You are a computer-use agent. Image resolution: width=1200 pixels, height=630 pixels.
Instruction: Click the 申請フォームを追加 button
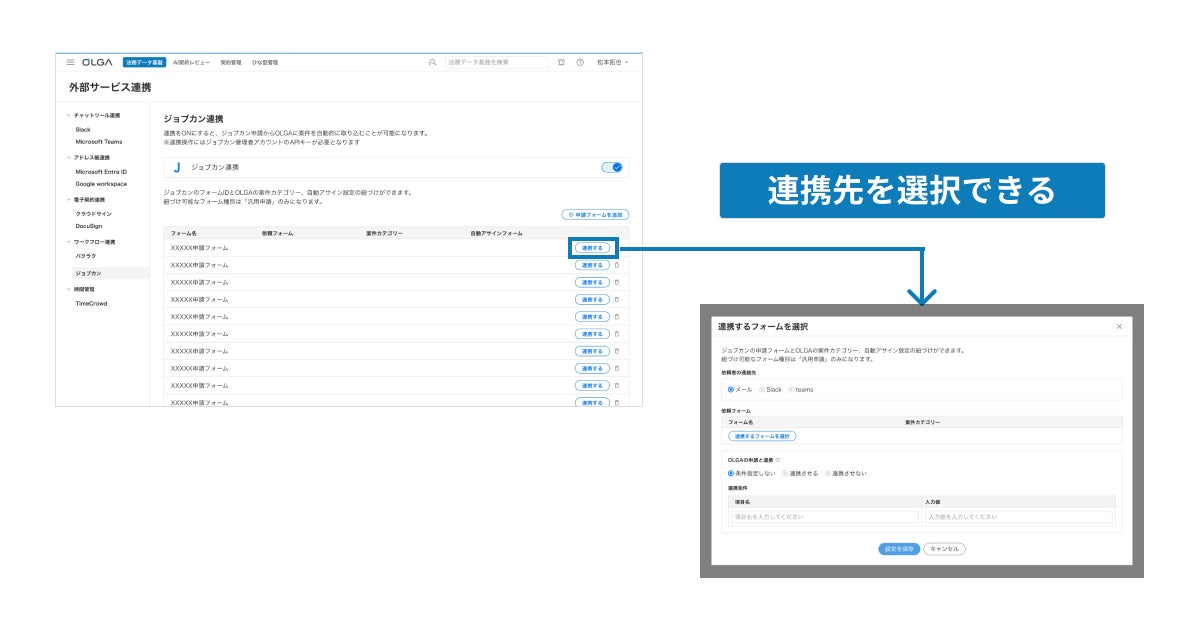pos(595,215)
